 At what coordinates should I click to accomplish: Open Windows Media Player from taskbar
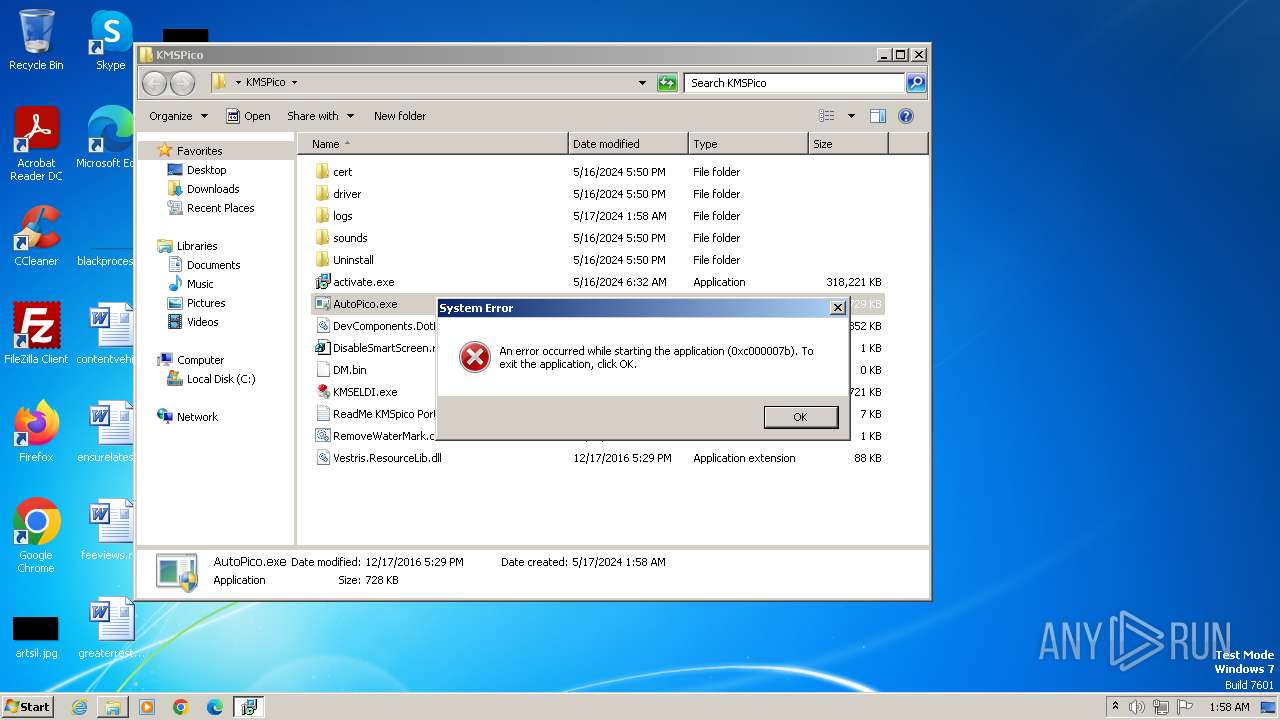point(147,707)
